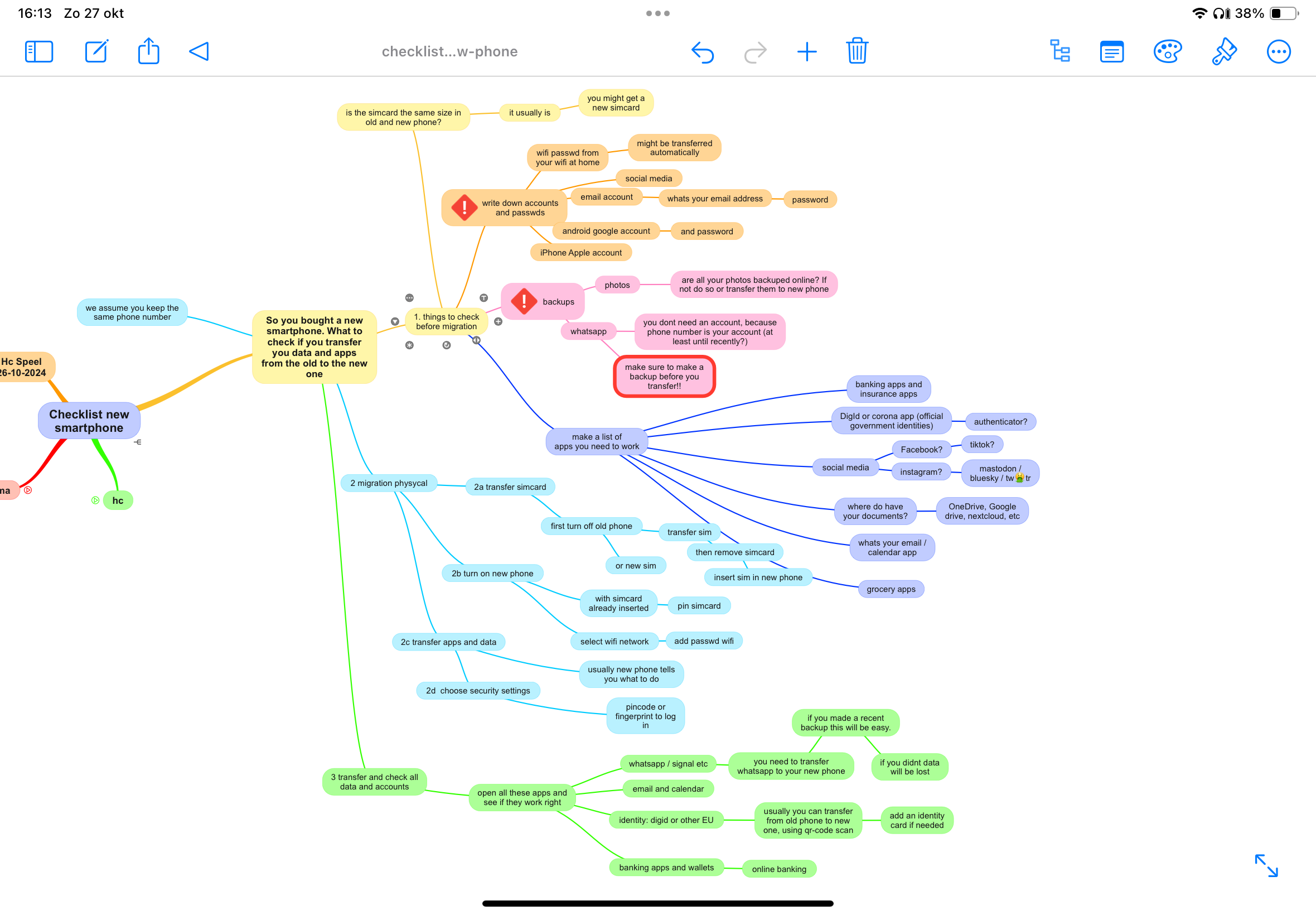Screen dimensions: 1316x915
Task: Tap the fullscreen arrows icon
Action: (x=1266, y=865)
